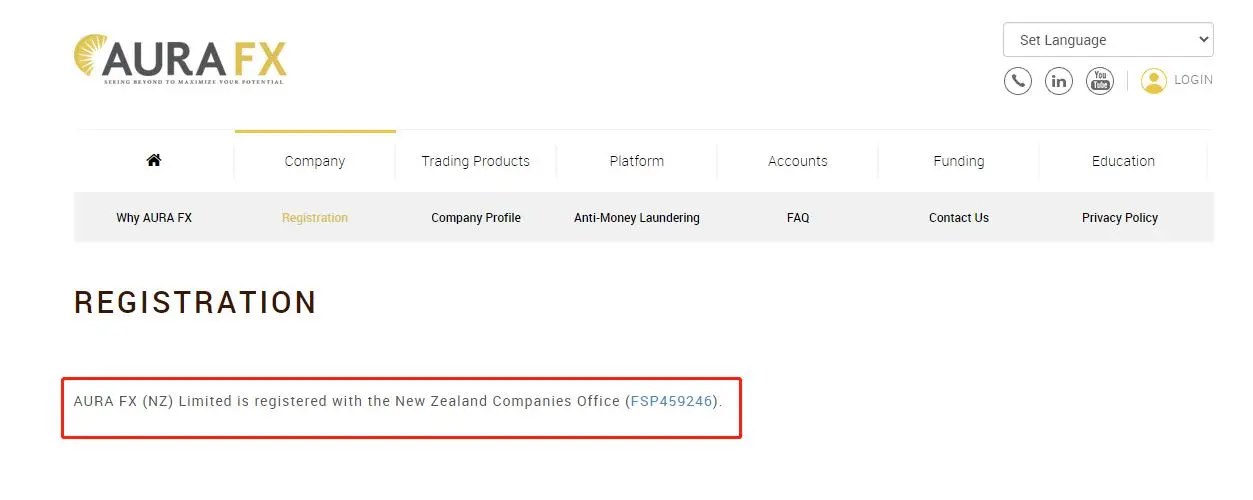
Task: Open the LinkedIn icon link
Action: [x=1058, y=81]
